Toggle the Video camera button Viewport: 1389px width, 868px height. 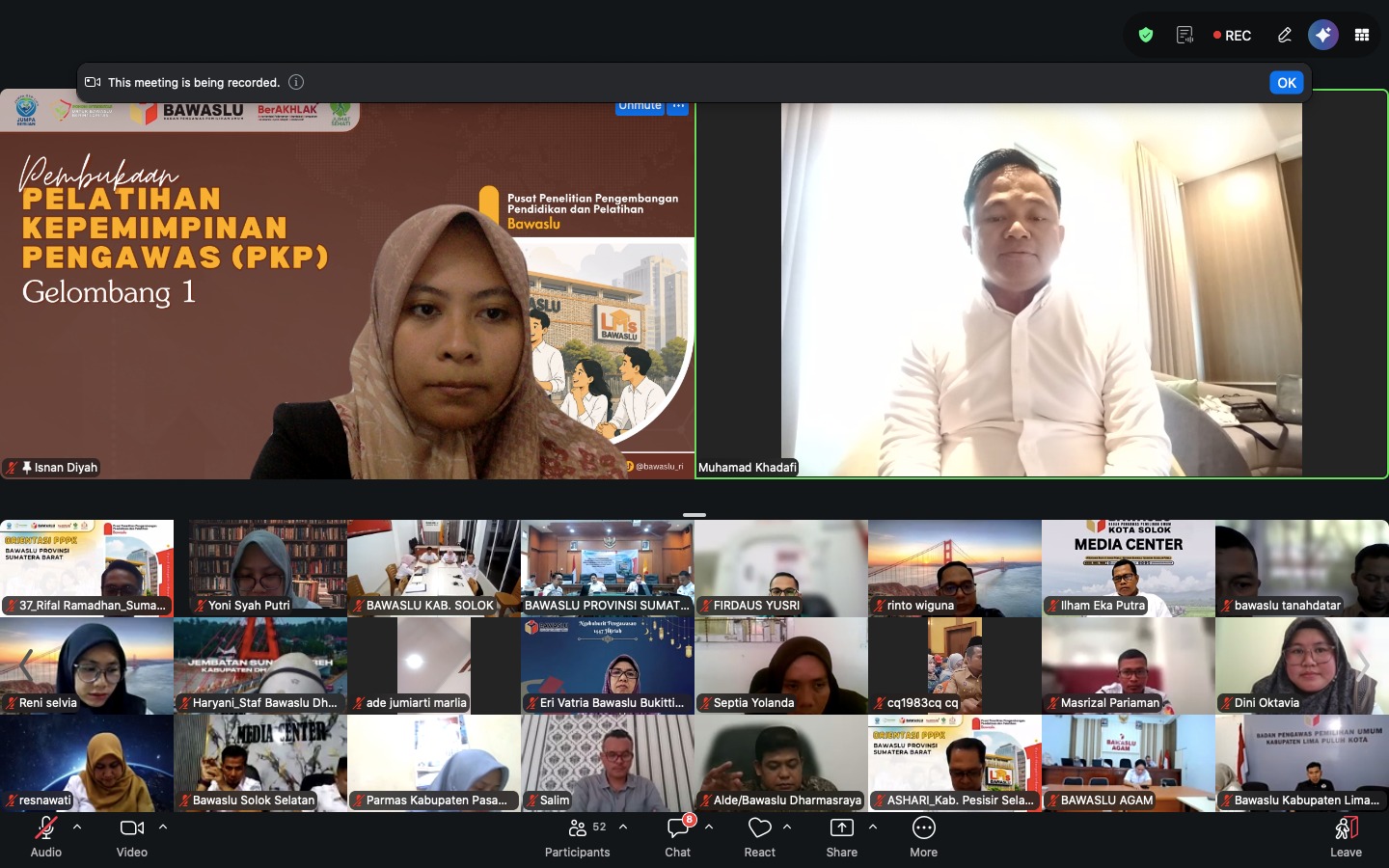point(132,836)
